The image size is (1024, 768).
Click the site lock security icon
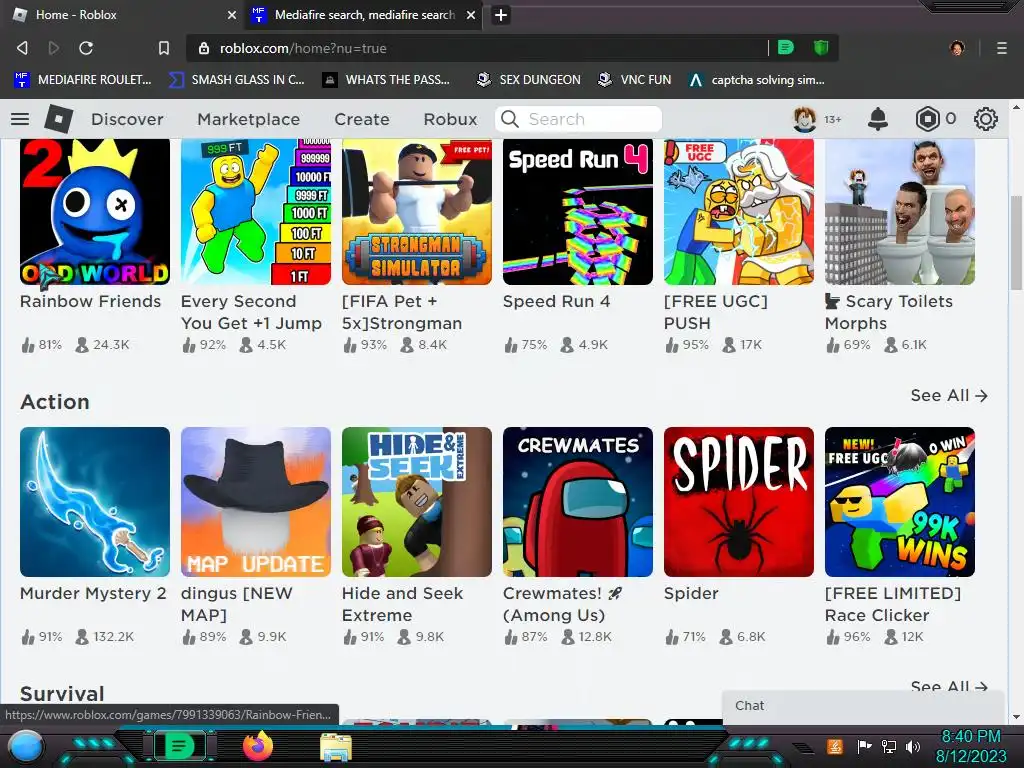[x=204, y=48]
